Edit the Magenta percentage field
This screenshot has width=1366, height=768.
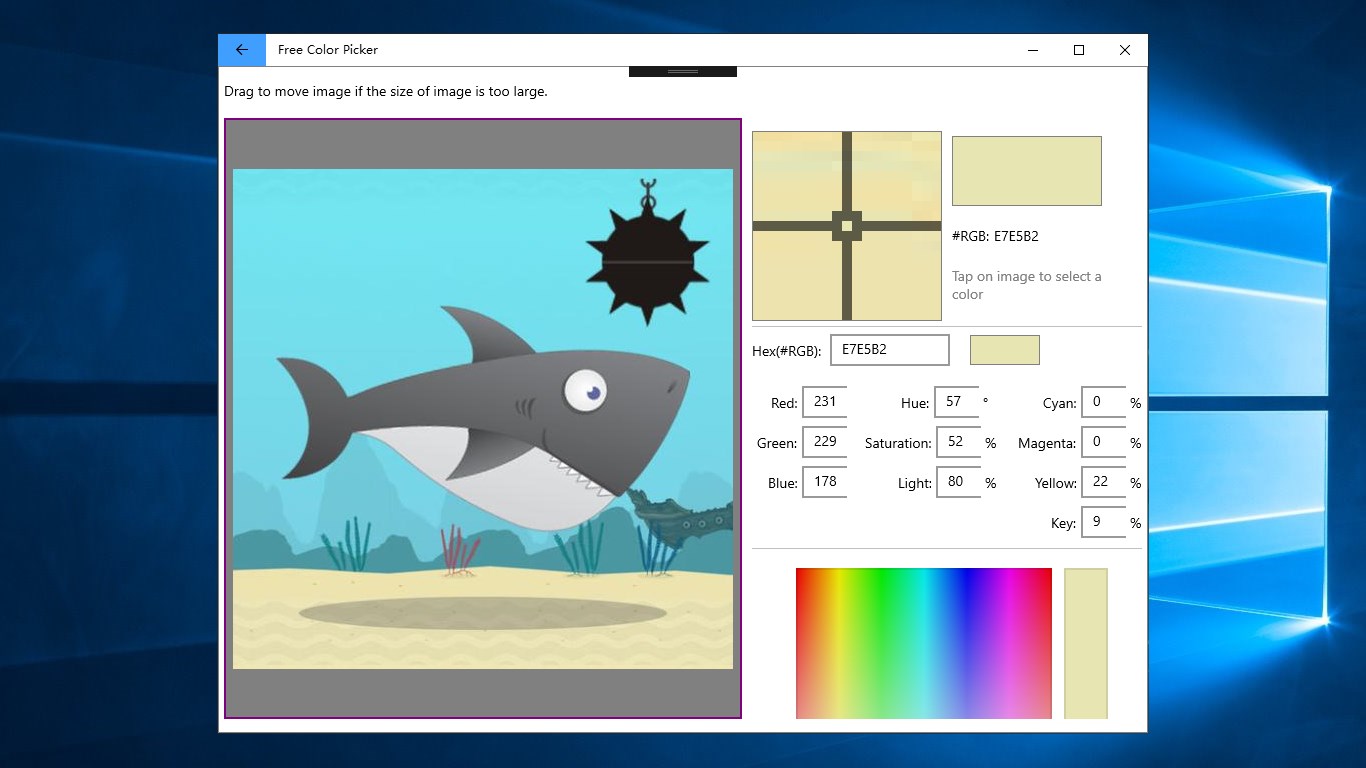click(1103, 442)
